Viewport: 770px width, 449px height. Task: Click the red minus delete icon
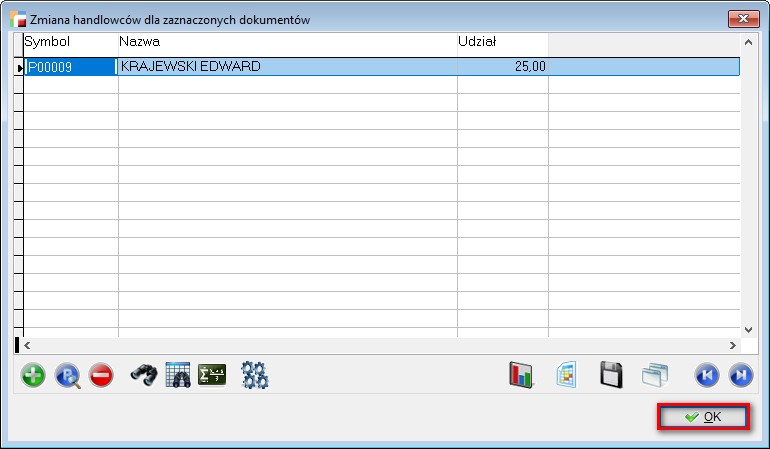coord(101,376)
